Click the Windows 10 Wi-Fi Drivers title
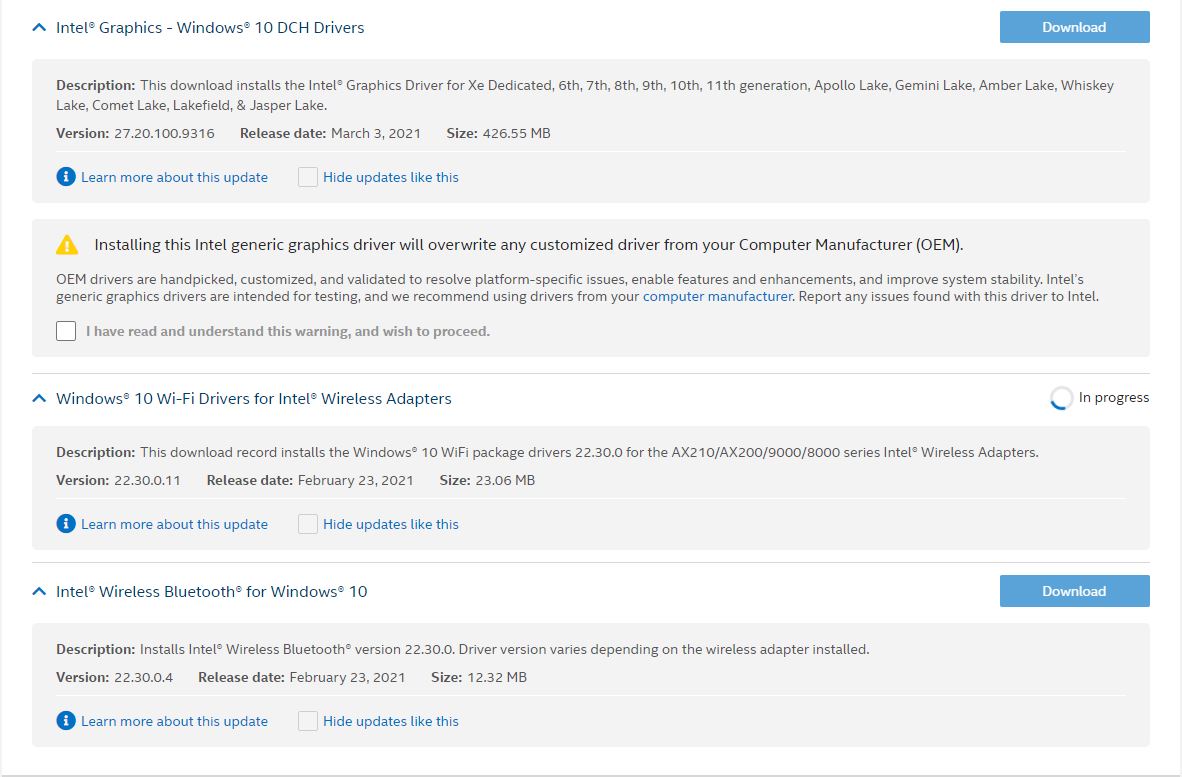The height and width of the screenshot is (777, 1182). pos(253,399)
